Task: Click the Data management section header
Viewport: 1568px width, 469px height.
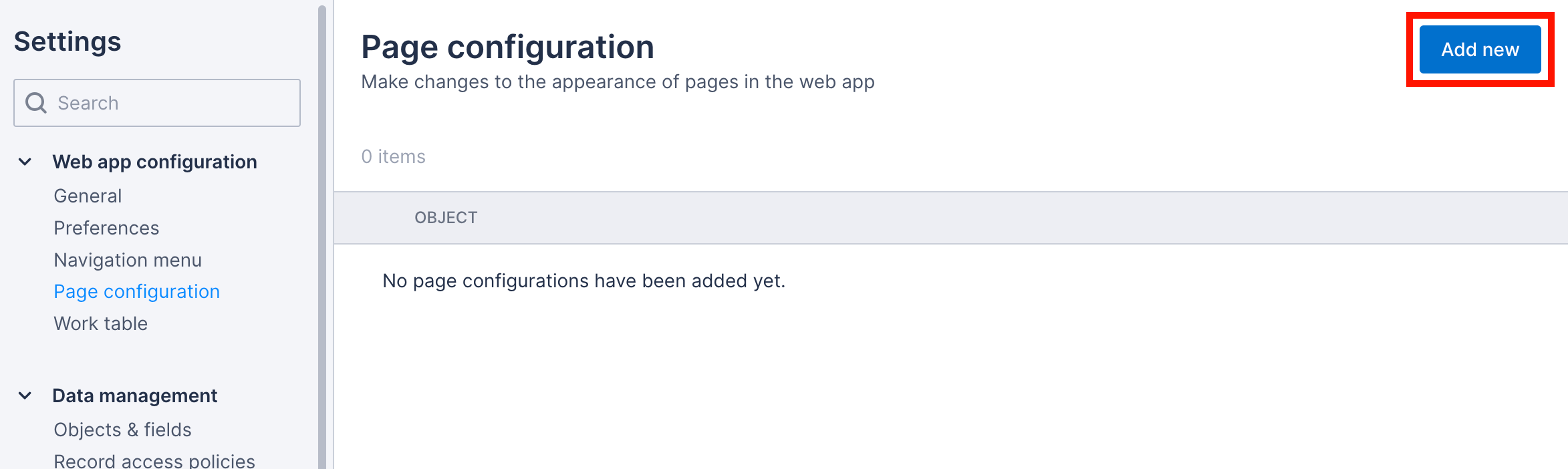Action: pos(135,394)
